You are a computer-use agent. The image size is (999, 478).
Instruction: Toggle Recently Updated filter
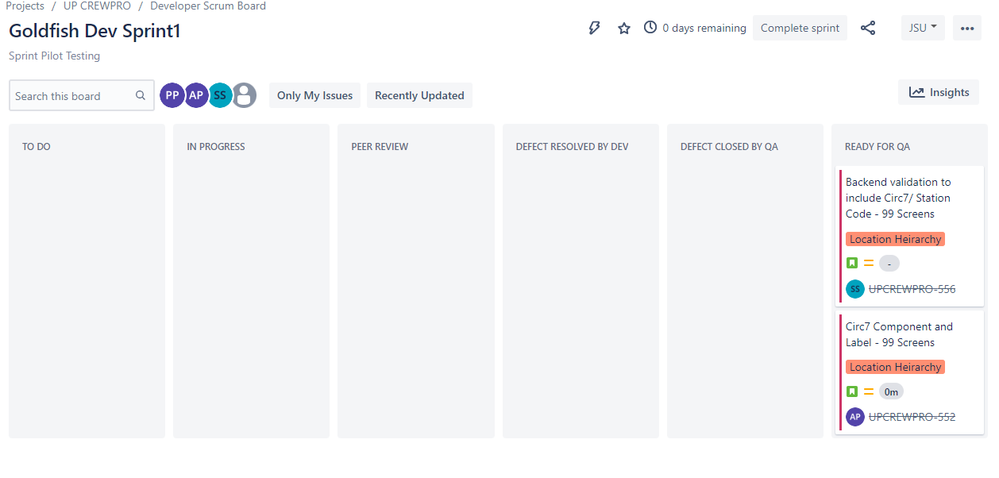419,96
